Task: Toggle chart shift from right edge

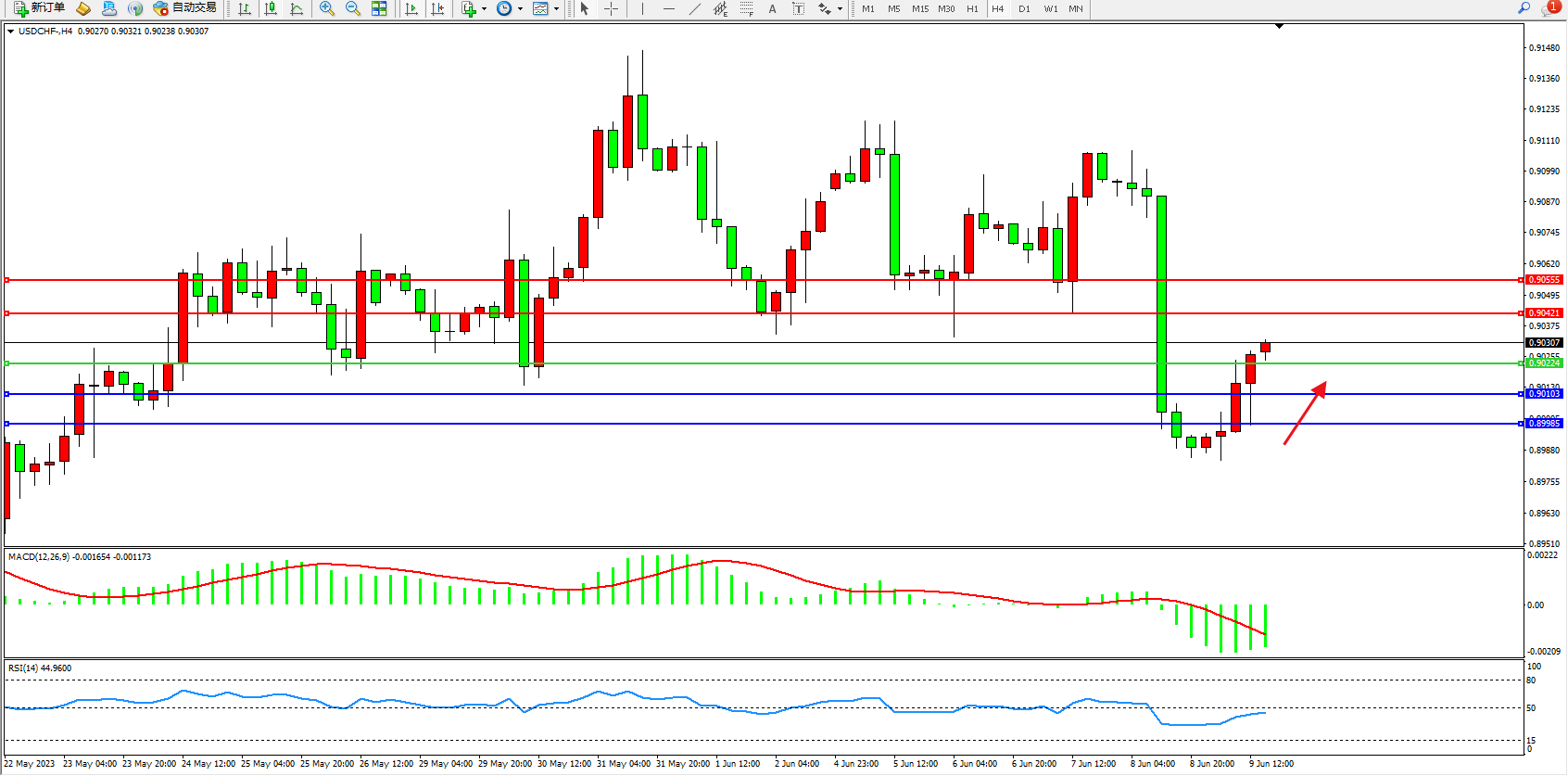Action: click(437, 8)
